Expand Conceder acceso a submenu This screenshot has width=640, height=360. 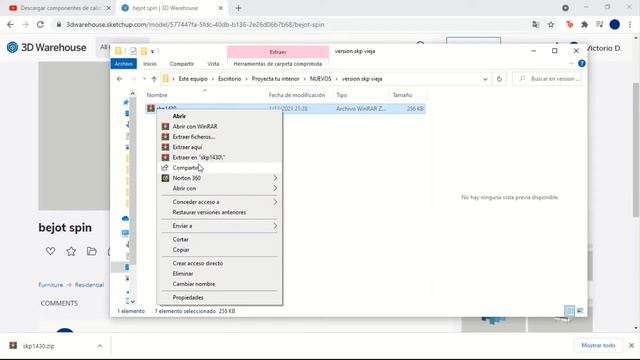point(220,202)
